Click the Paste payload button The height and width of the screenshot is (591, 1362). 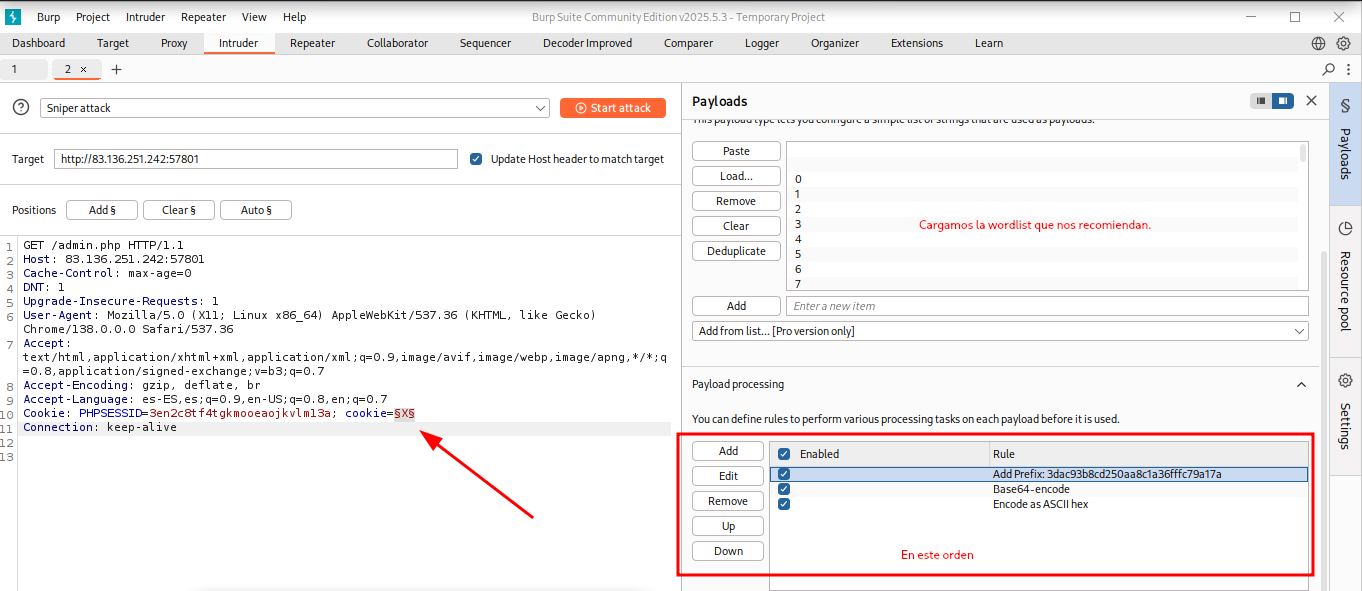tap(736, 151)
